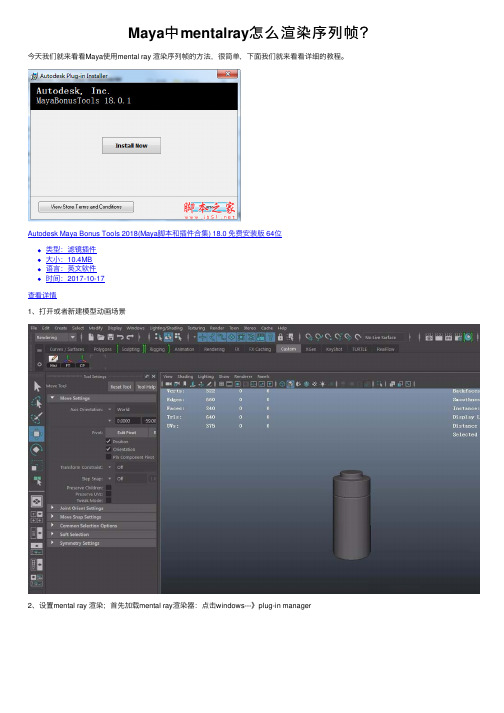Open the Windows menu in Maya
The height and width of the screenshot is (713, 504).
(x=135, y=328)
